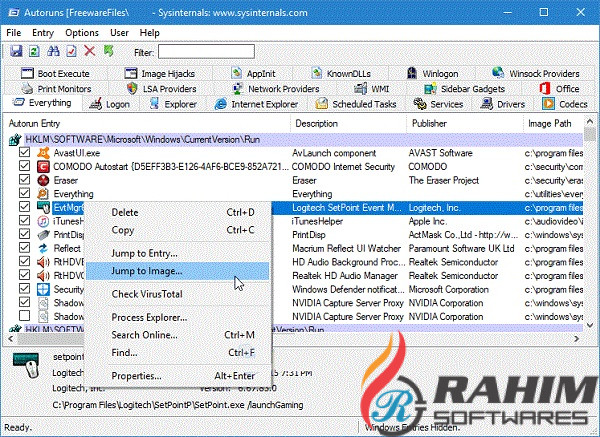Disable the Eraser autorun entry checkbox
This screenshot has height=437, width=600.
tap(26, 180)
